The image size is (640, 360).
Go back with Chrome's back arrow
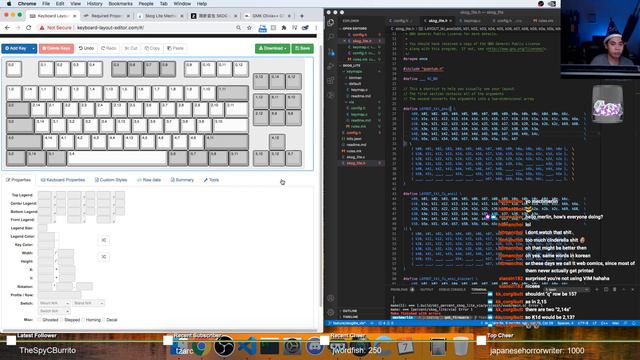click(x=7, y=28)
